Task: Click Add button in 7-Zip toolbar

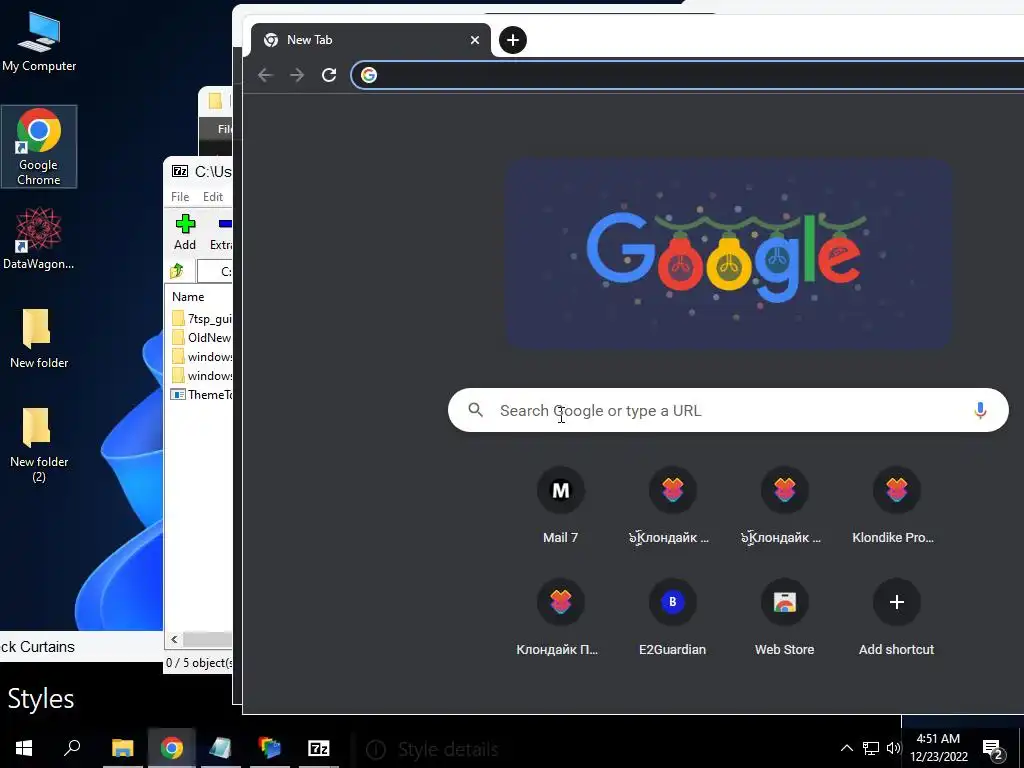Action: [x=185, y=232]
